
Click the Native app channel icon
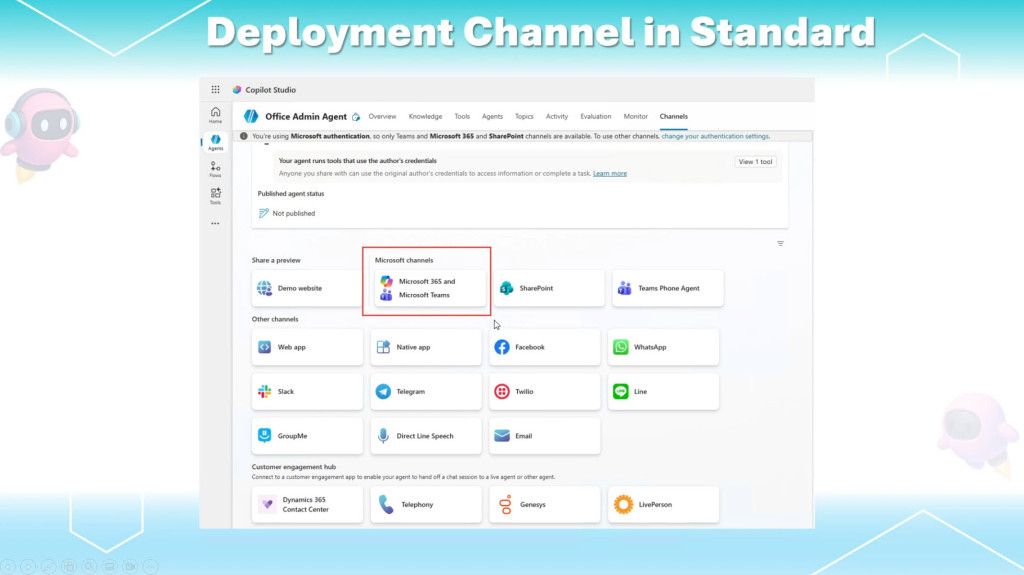tap(383, 347)
